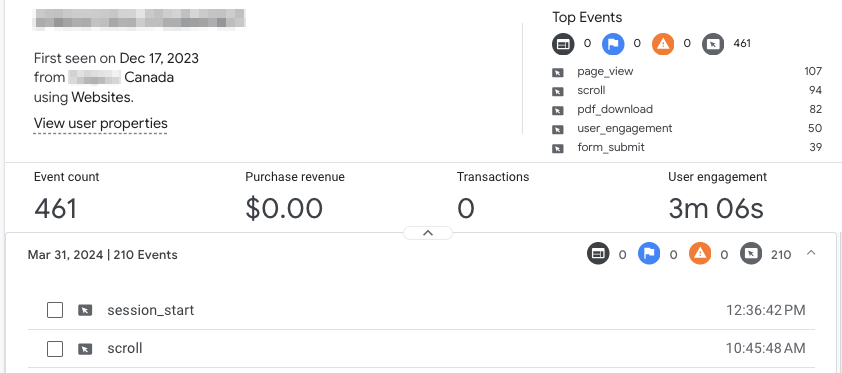842x373 pixels.
Task: Collapse the Mar 31, 2024 events section
Action: point(811,253)
